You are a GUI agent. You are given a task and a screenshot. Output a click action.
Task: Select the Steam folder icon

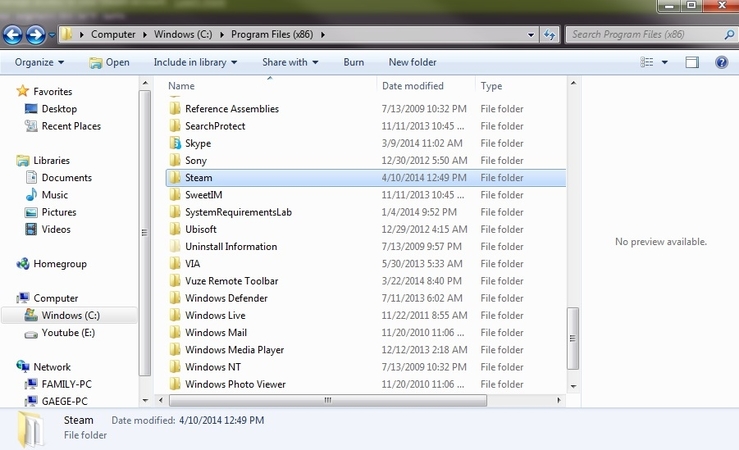click(x=175, y=178)
